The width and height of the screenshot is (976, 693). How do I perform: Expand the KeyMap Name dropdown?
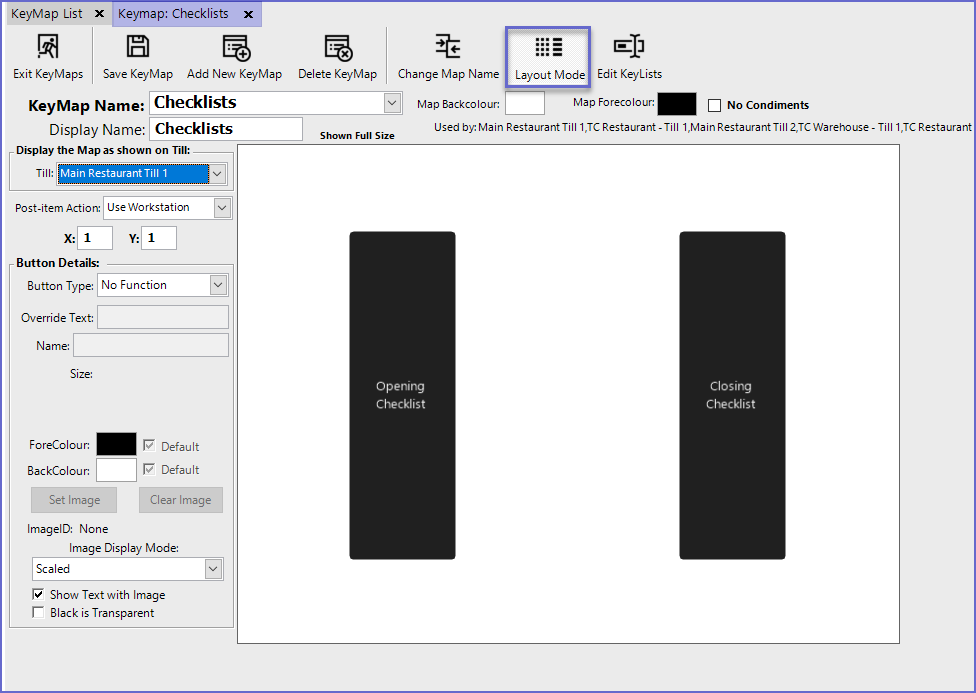pos(392,103)
